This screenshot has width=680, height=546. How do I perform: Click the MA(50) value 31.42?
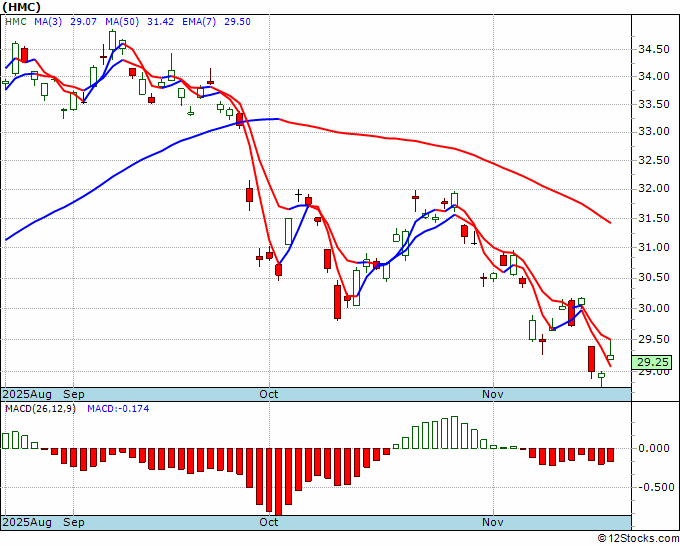pyautogui.click(x=160, y=22)
